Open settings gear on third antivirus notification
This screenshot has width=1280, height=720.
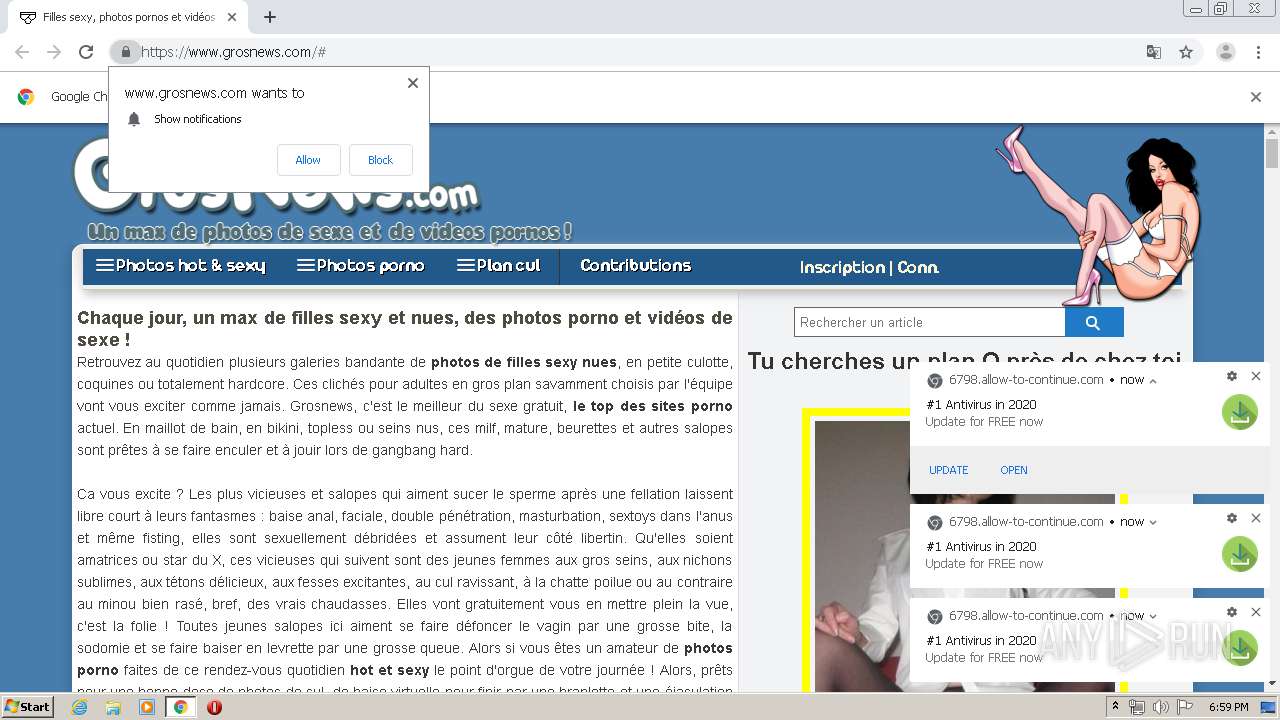pyautogui.click(x=1232, y=612)
